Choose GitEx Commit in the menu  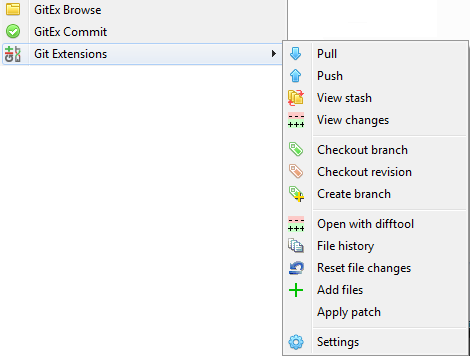pyautogui.click(x=144, y=32)
